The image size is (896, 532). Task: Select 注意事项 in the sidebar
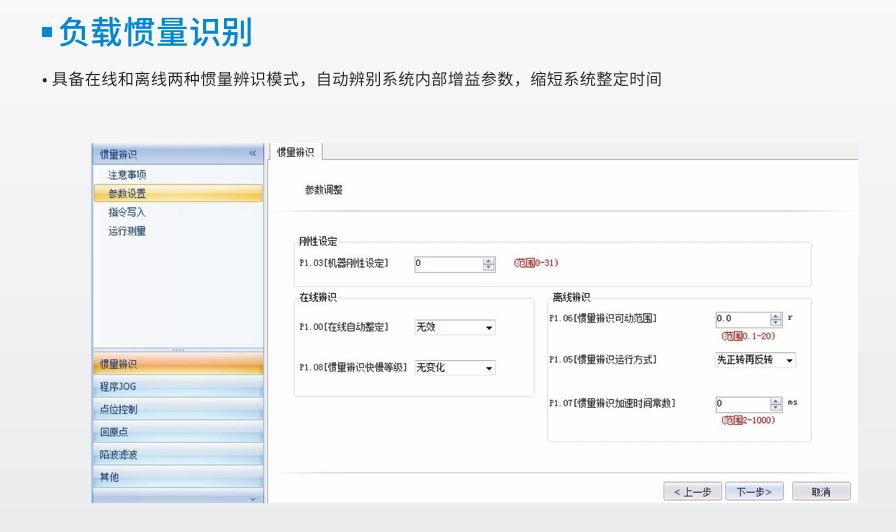coord(127,174)
